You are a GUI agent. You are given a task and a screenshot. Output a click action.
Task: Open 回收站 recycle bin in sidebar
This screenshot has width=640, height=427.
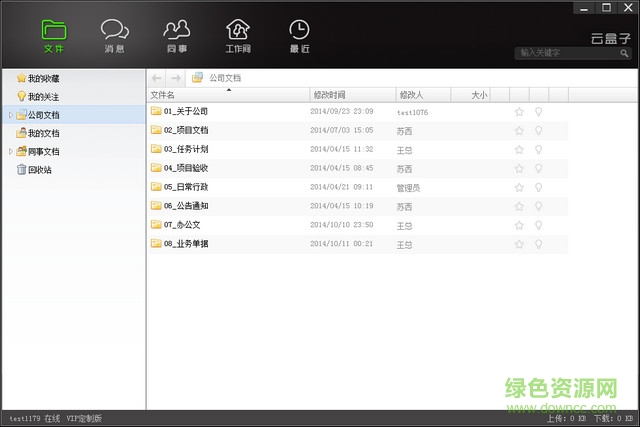click(40, 170)
